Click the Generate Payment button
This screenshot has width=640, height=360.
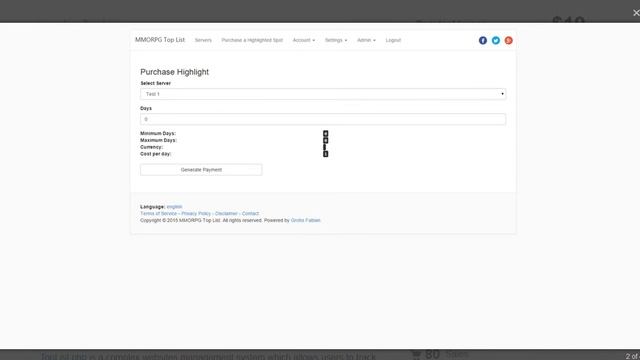[x=201, y=169]
